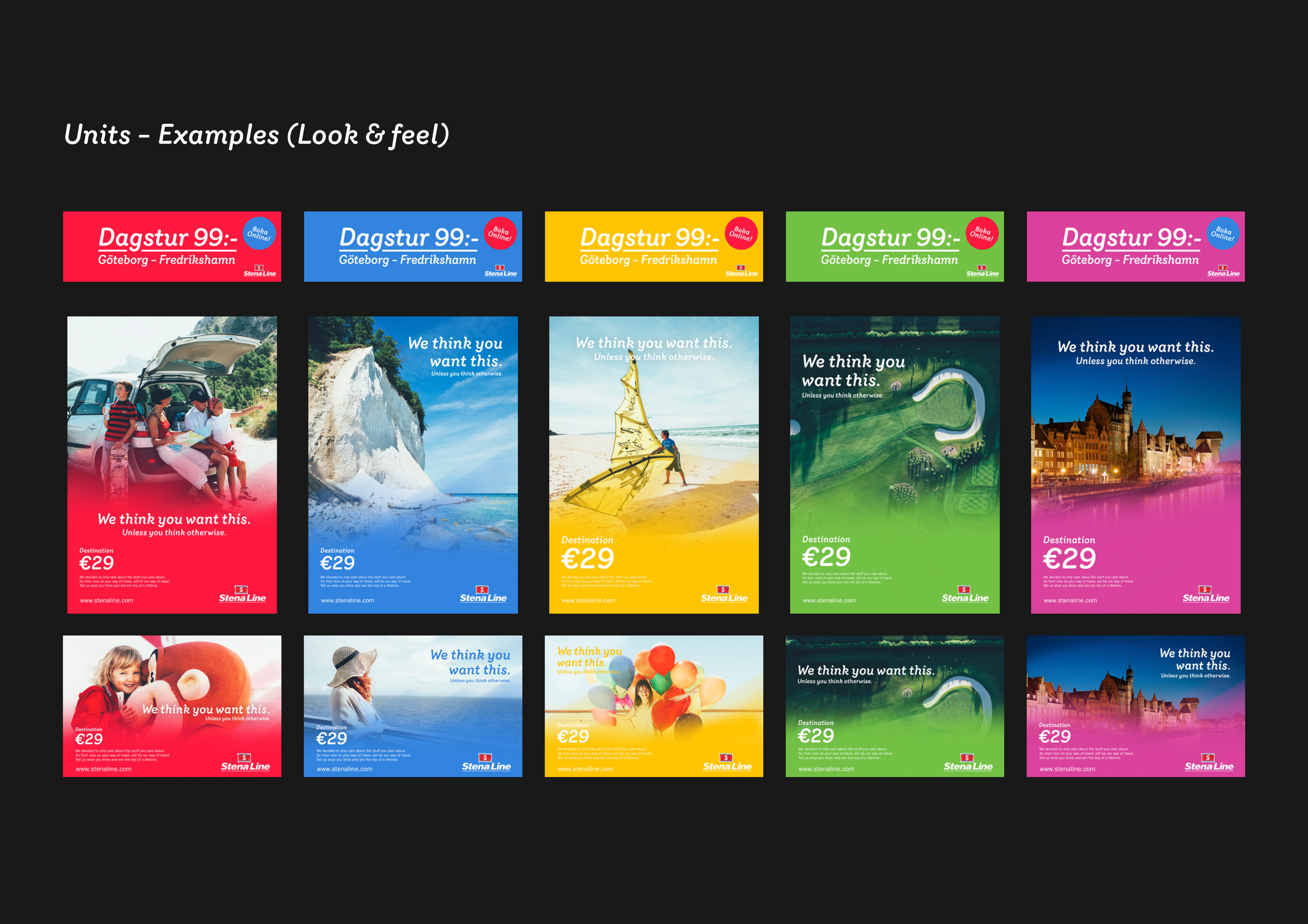Screen dimensions: 1308x924
Task: Click "Dagstur 99:-" headline on green banner
Action: pos(890,238)
